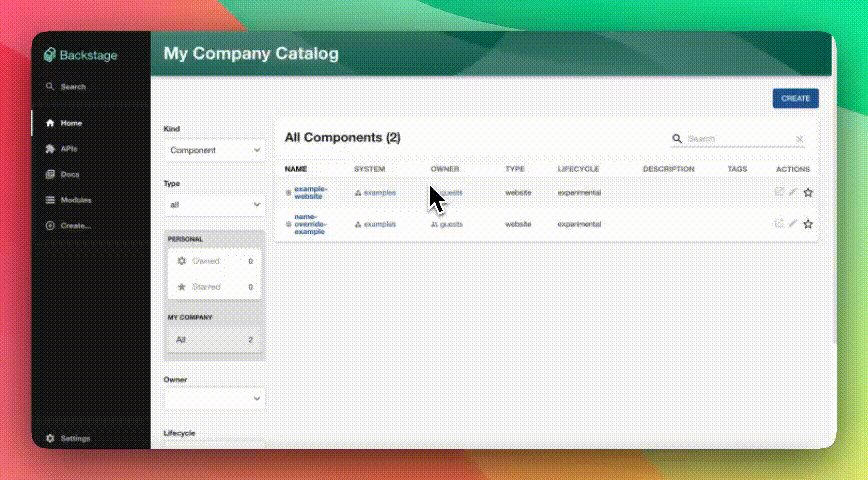Open Settings in the sidebar

tap(74, 438)
